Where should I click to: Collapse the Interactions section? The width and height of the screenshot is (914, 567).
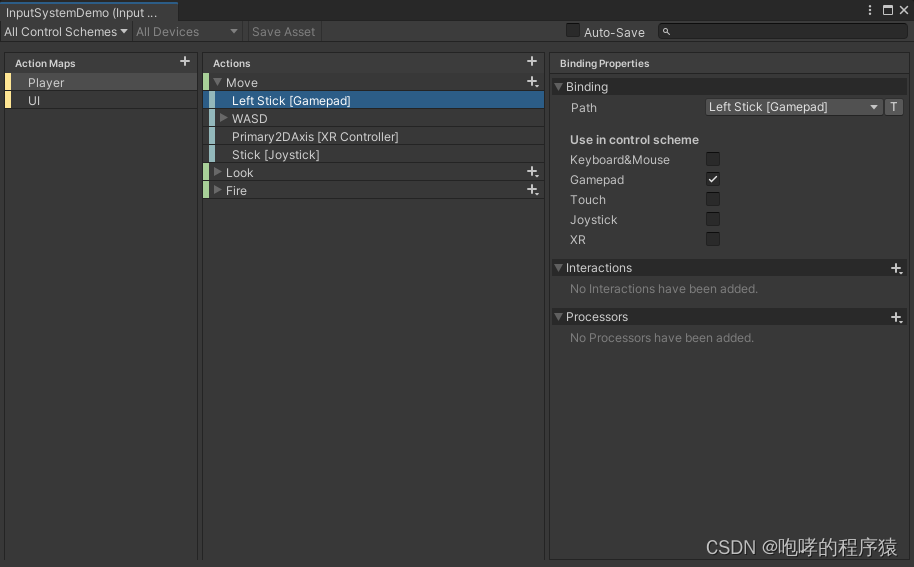[x=558, y=268]
